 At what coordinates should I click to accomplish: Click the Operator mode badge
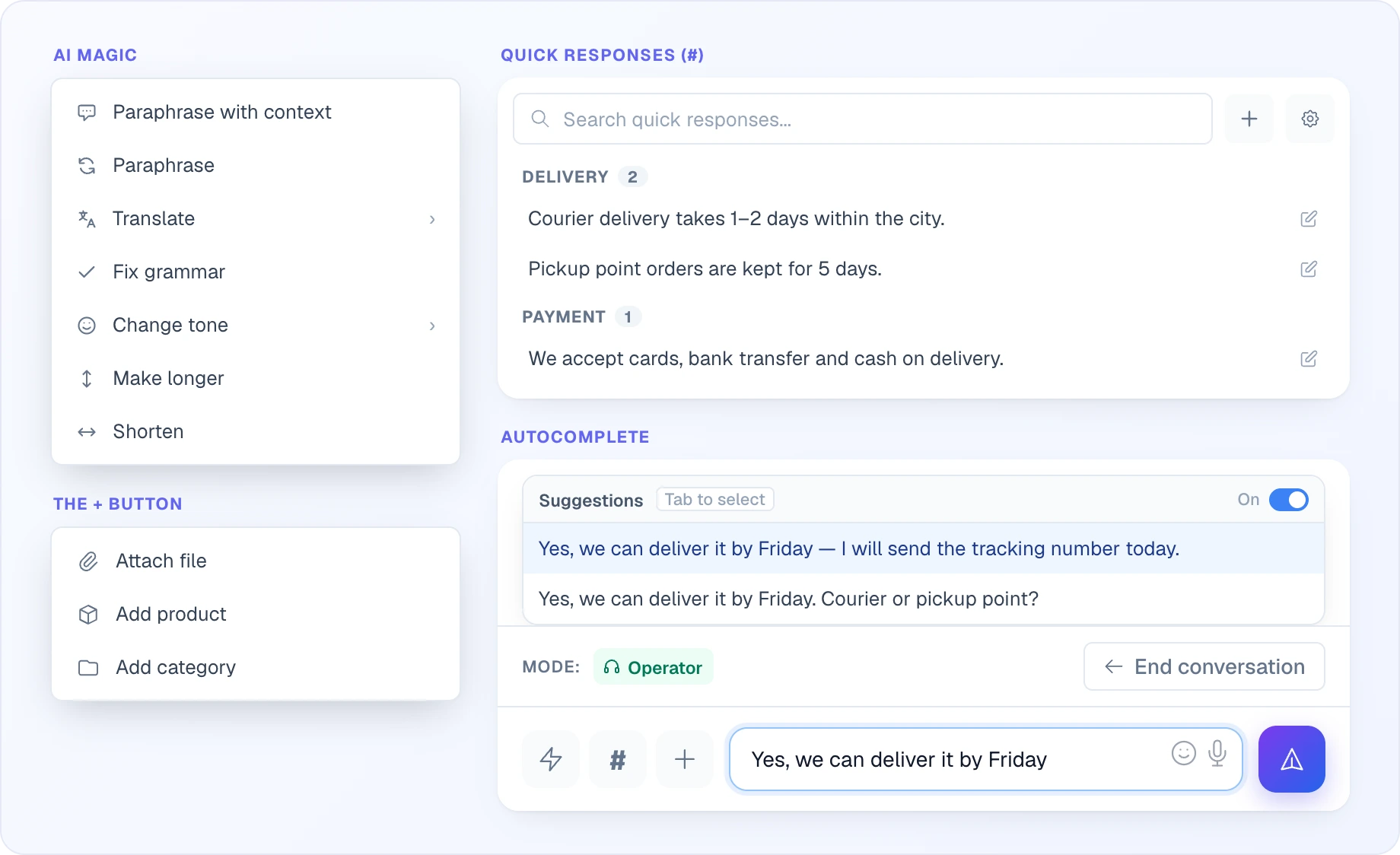(x=653, y=667)
